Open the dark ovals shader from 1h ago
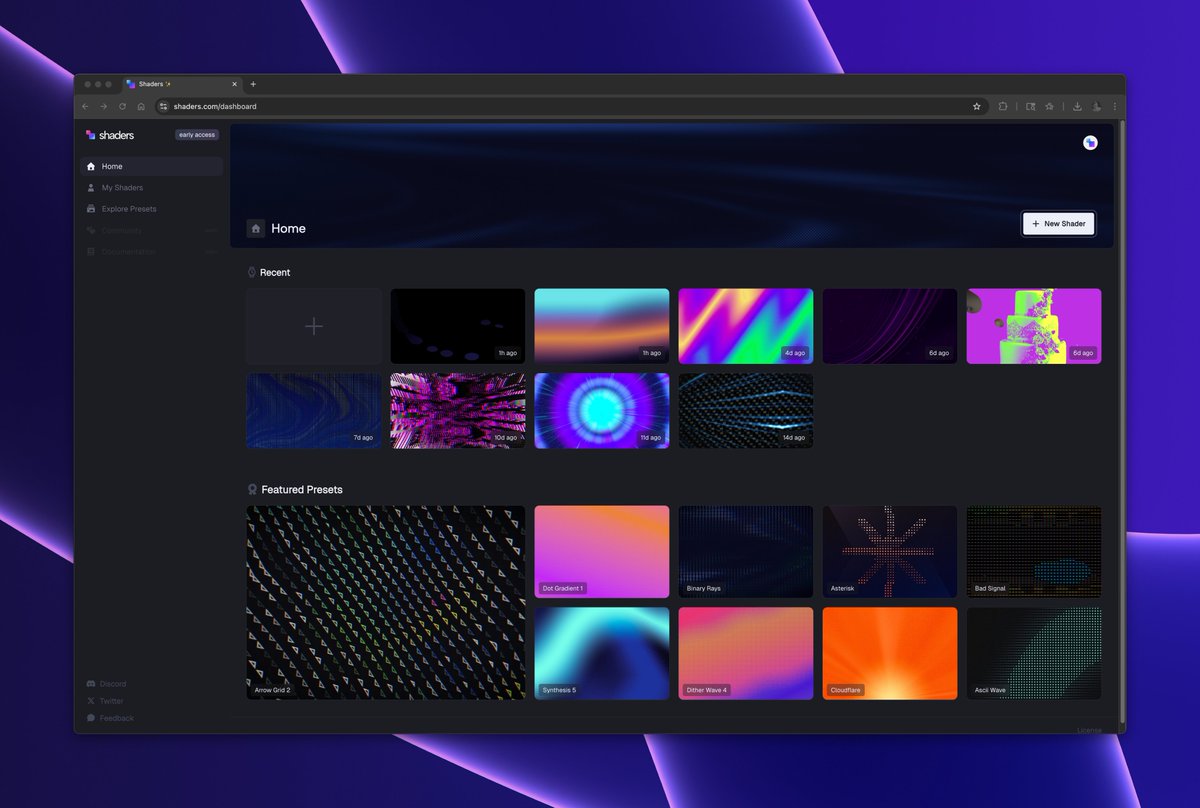1200x808 pixels. [x=458, y=326]
